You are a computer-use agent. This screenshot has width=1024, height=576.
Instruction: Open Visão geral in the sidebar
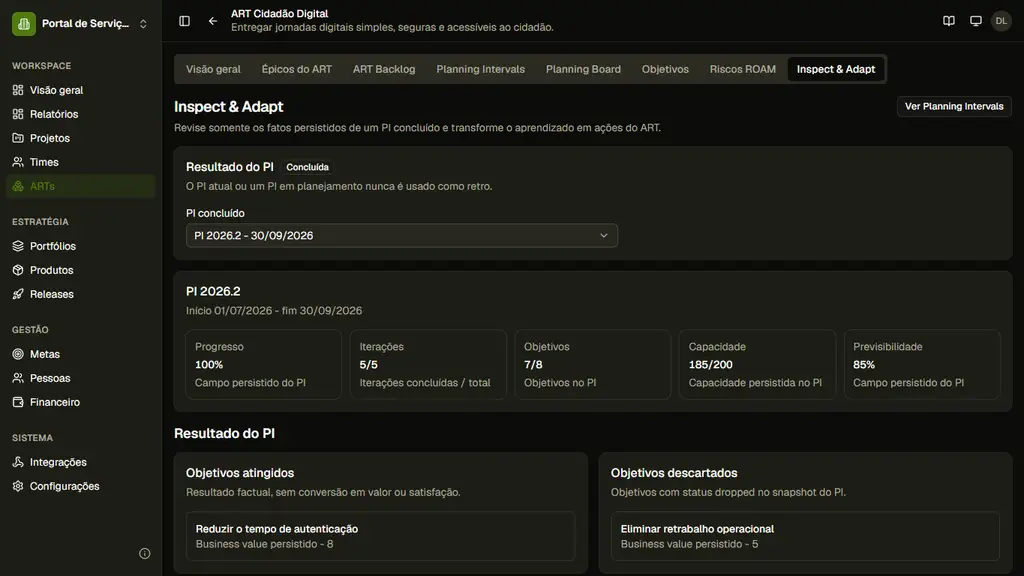pos(81,90)
